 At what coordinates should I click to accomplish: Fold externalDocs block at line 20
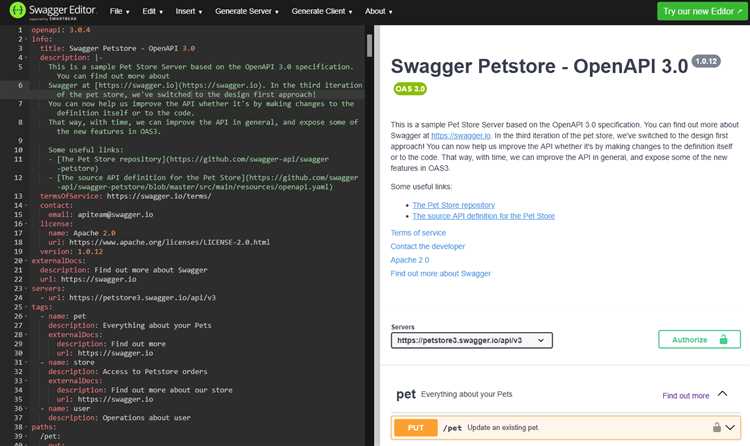26,261
